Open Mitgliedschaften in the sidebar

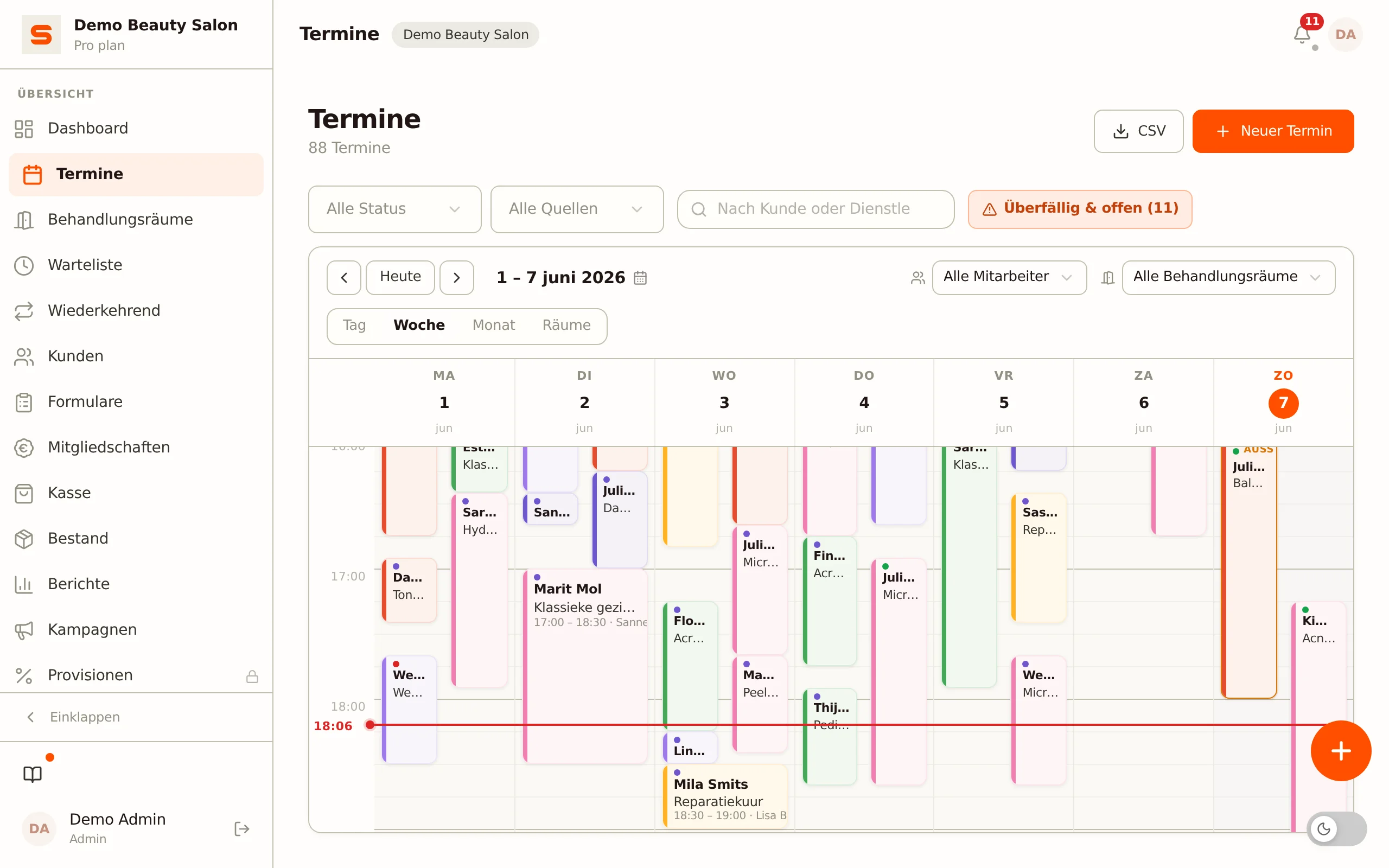(136, 447)
